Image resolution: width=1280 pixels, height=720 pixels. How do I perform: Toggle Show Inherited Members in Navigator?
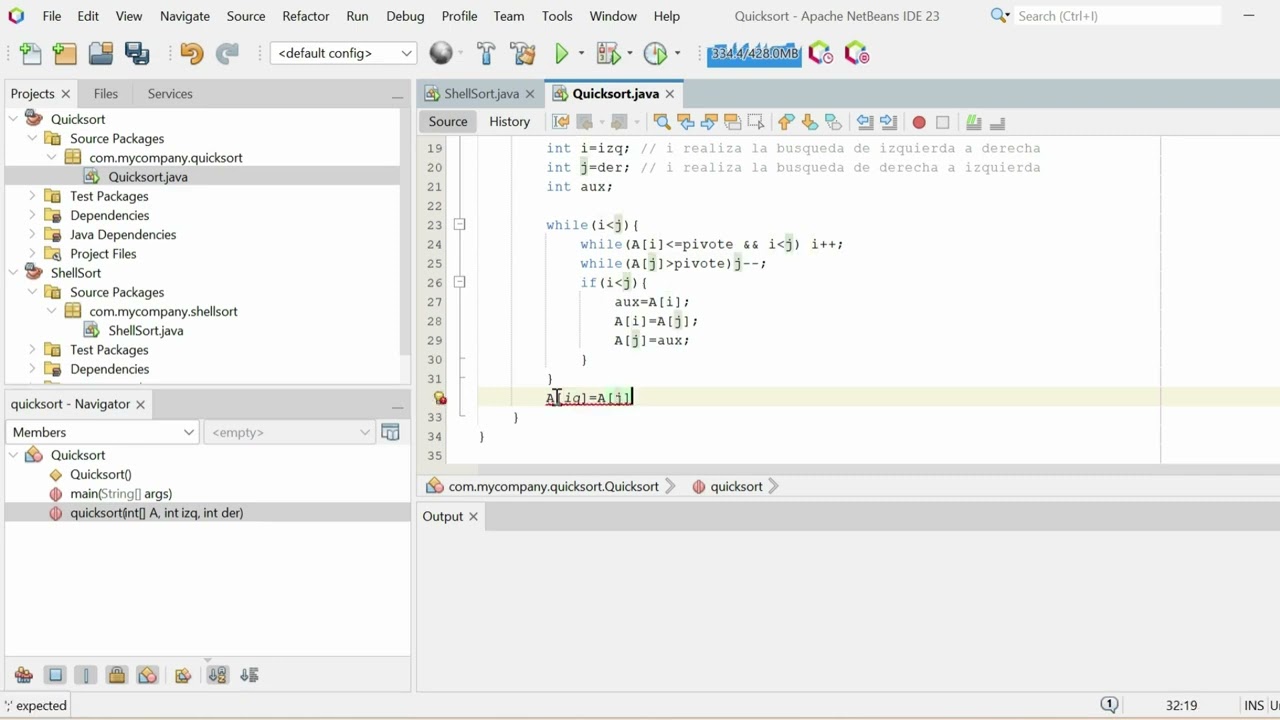tap(24, 675)
